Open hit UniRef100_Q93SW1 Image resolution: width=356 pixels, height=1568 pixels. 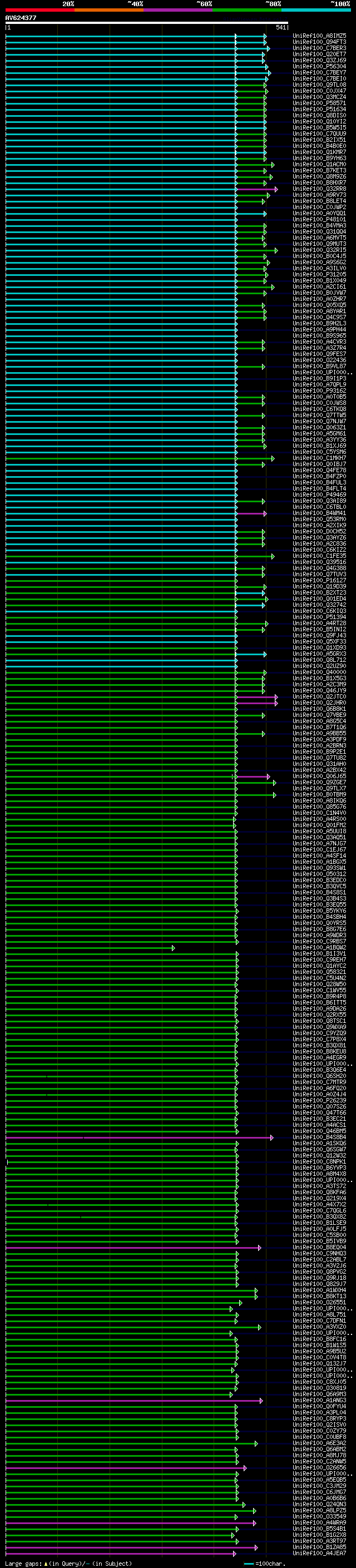point(319,868)
